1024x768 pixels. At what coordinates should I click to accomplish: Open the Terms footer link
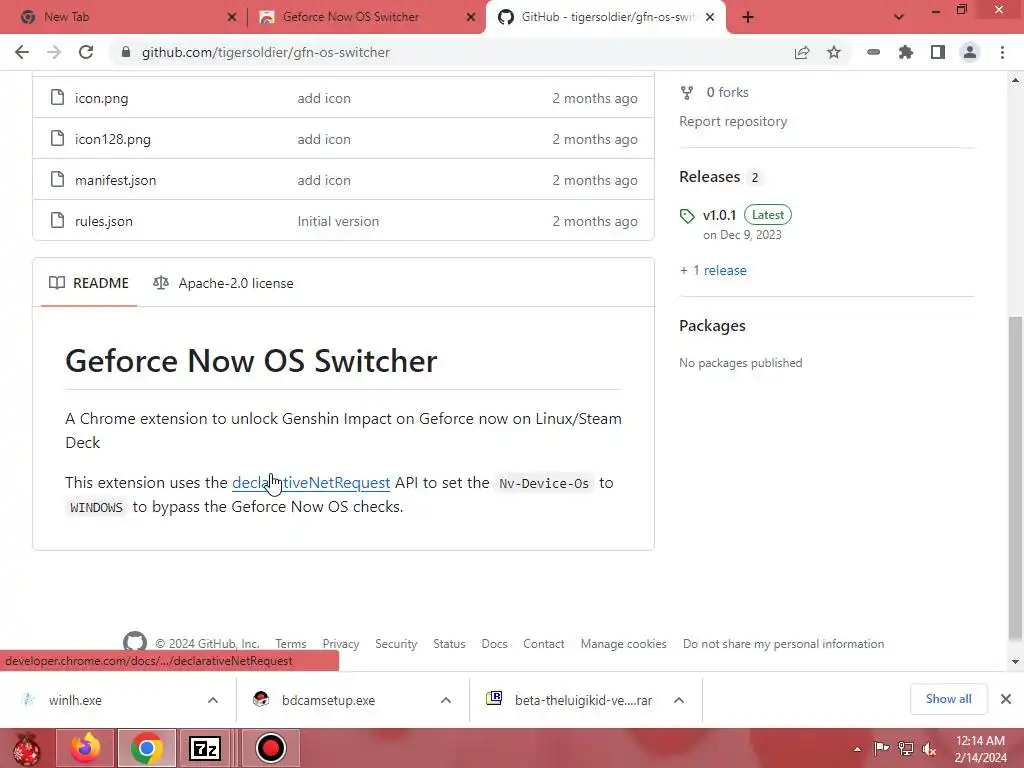tap(291, 644)
